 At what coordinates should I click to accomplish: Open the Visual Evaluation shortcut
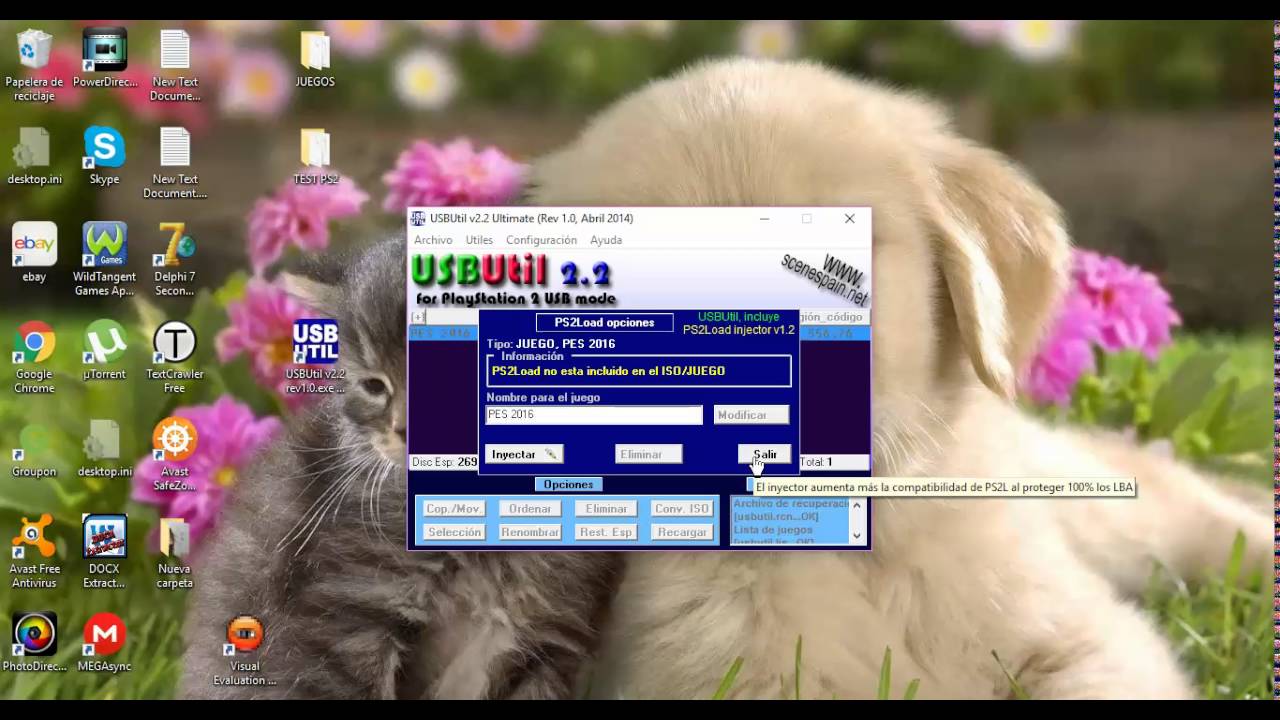click(245, 650)
